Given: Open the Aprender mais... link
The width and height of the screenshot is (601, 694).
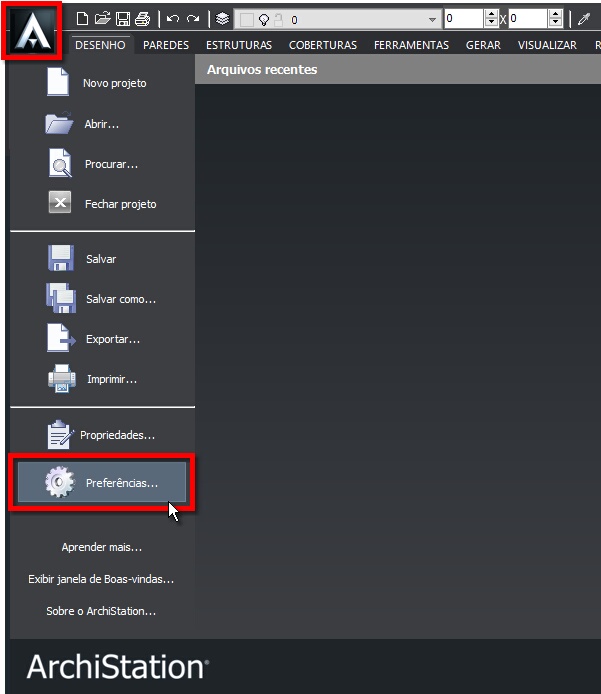Looking at the screenshot, I should (x=102, y=547).
